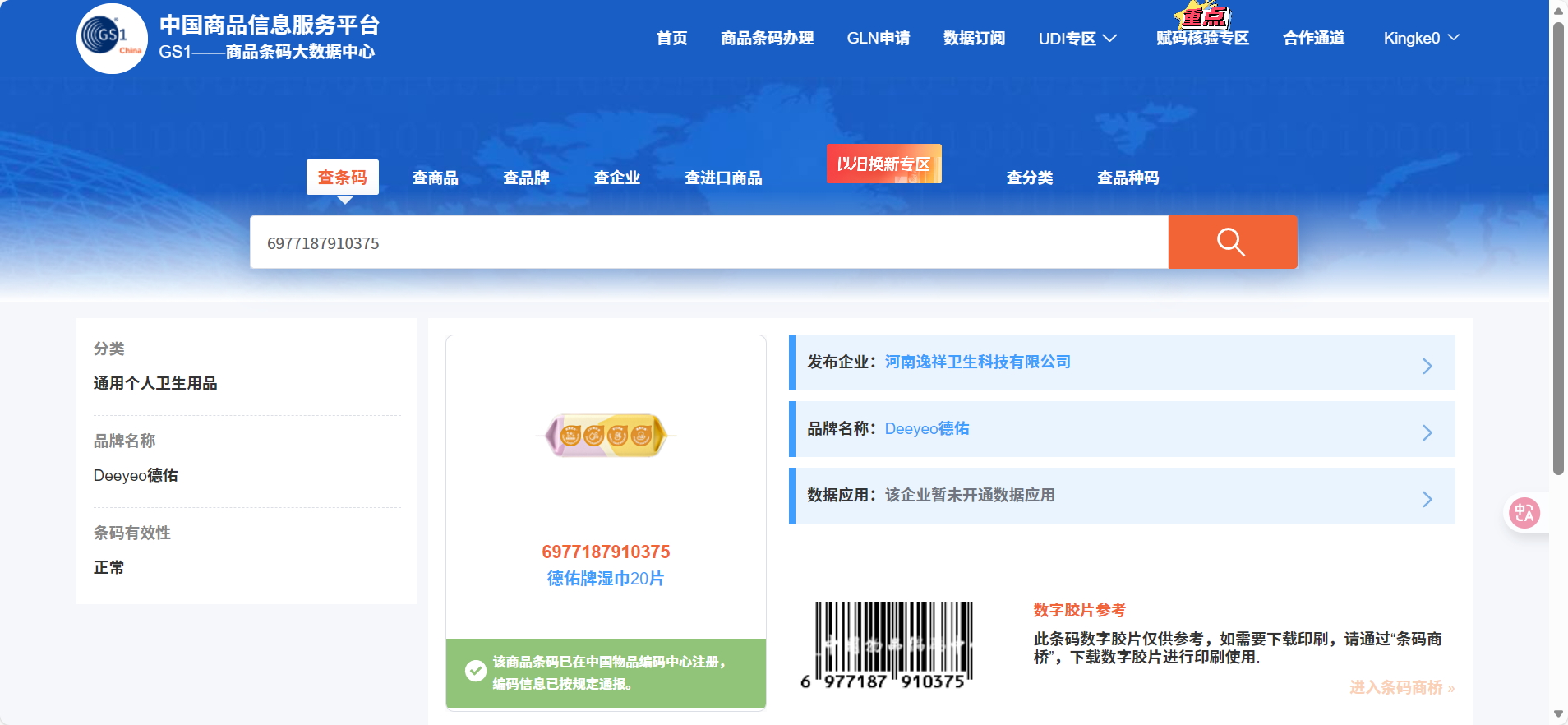The image size is (1568, 725).
Task: Click the barcode image 6977187910375
Action: pos(887,645)
